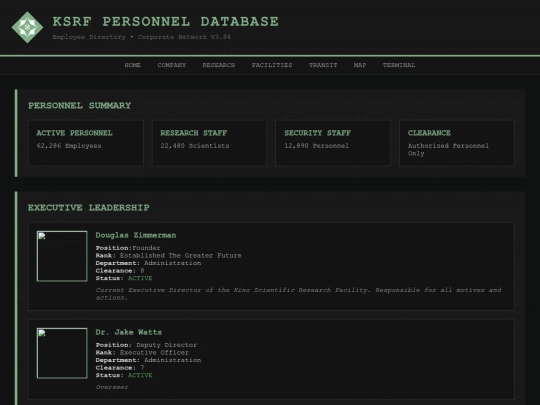The height and width of the screenshot is (405, 540).
Task: Click the 'Overseer' description text
Action: [x=112, y=387]
